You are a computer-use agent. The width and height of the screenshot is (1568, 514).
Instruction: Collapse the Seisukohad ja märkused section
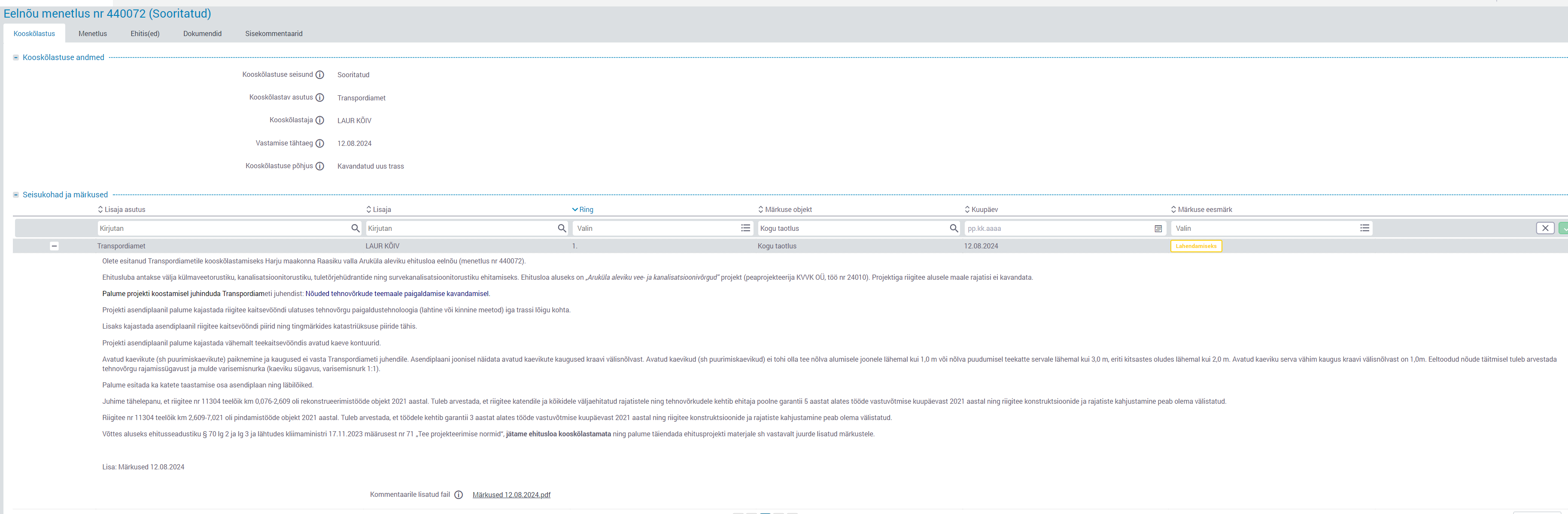(16, 195)
